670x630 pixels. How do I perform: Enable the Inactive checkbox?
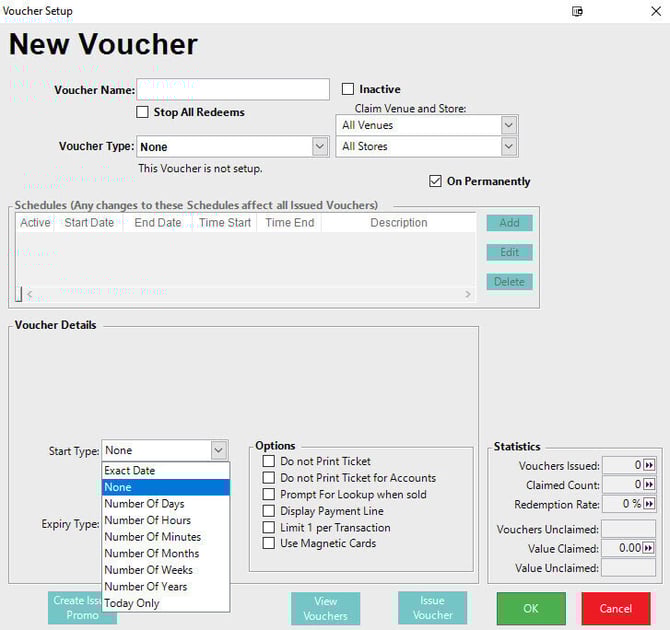pyautogui.click(x=348, y=89)
